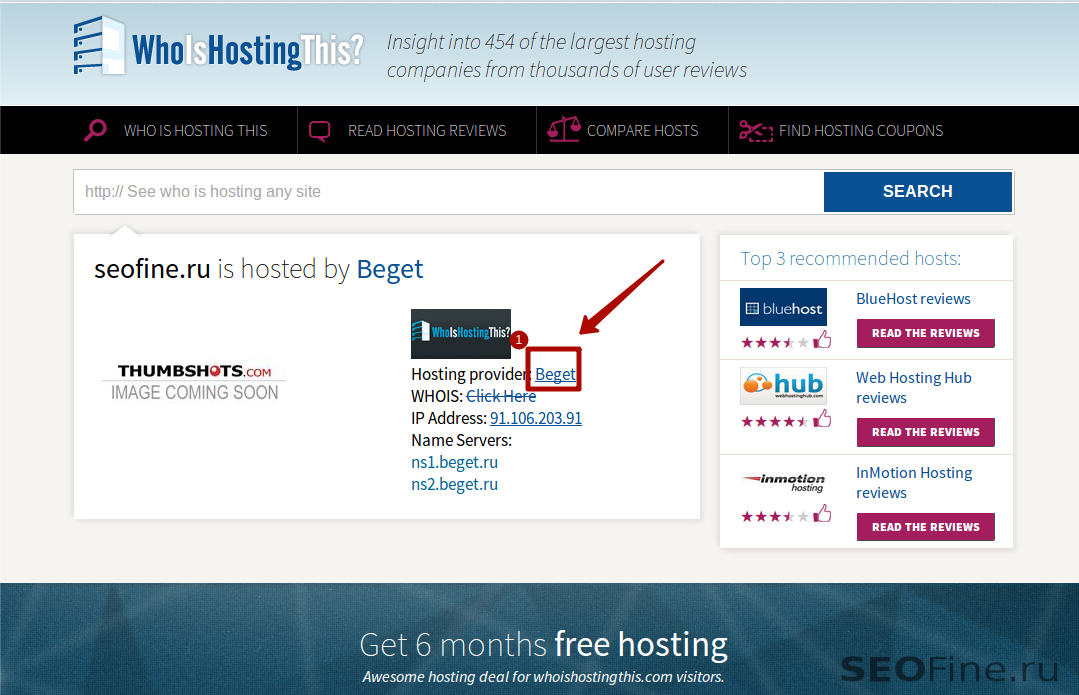Click the Web Hosting Hub star rating
The height and width of the screenshot is (695, 1079).
(775, 421)
